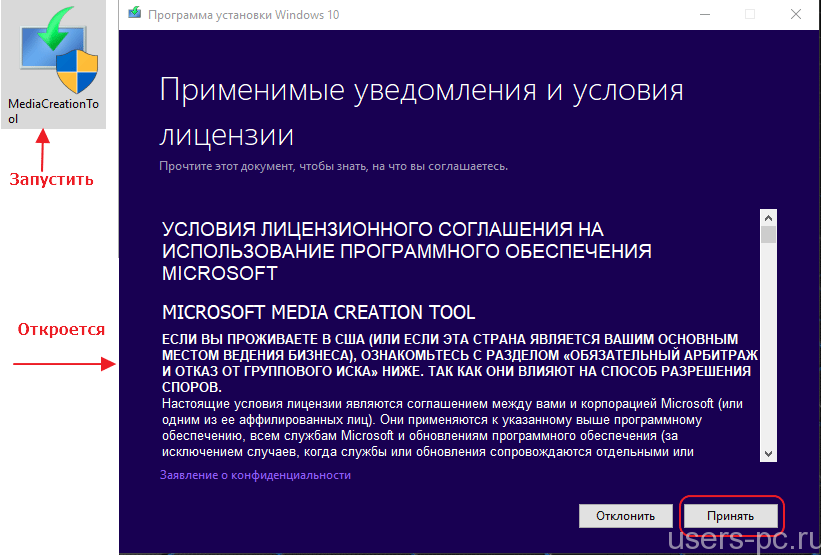This screenshot has height=555, width=821.
Task: Click the license text scroll up arrow
Action: [x=768, y=218]
